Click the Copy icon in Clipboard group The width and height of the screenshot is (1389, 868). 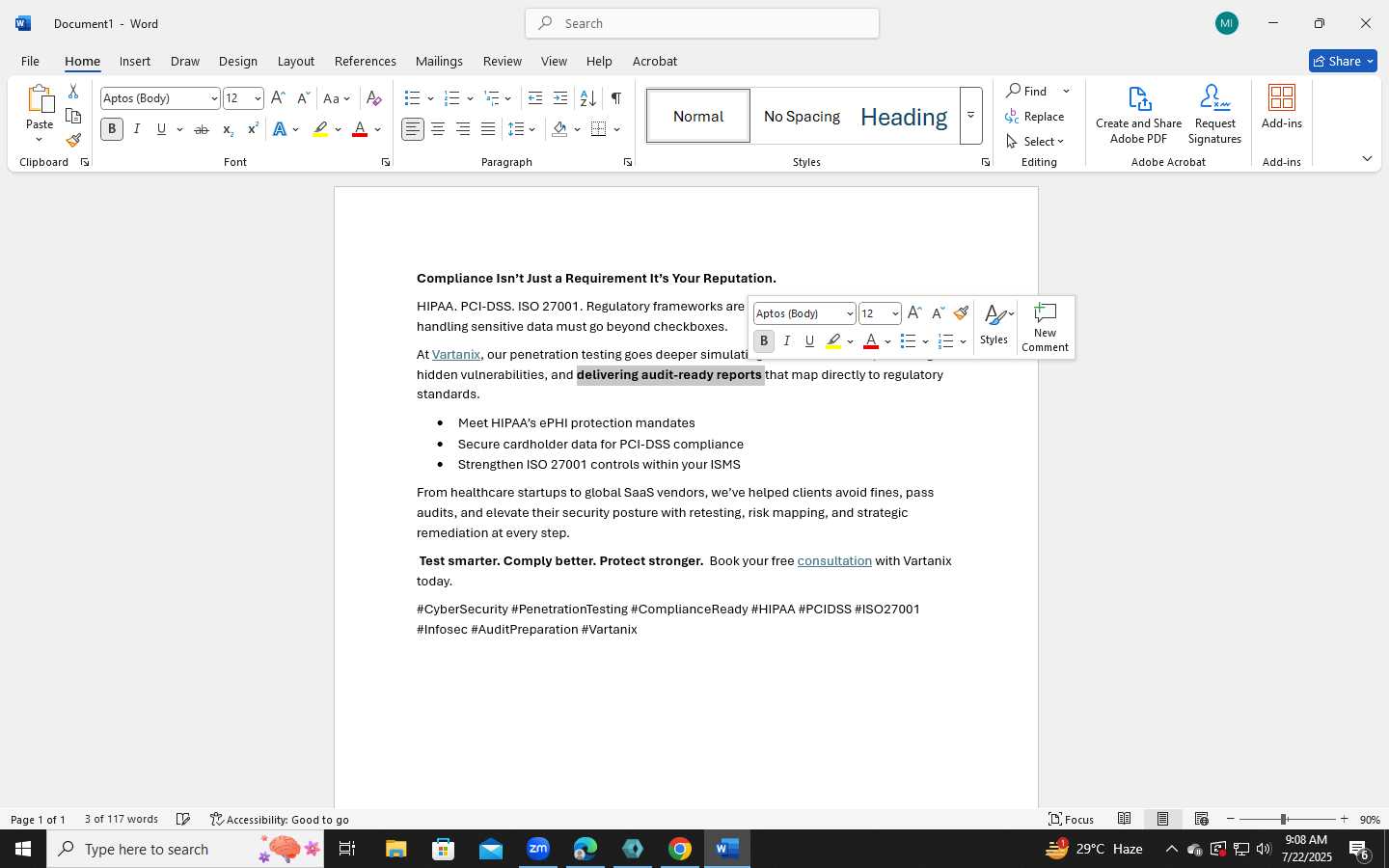73,116
